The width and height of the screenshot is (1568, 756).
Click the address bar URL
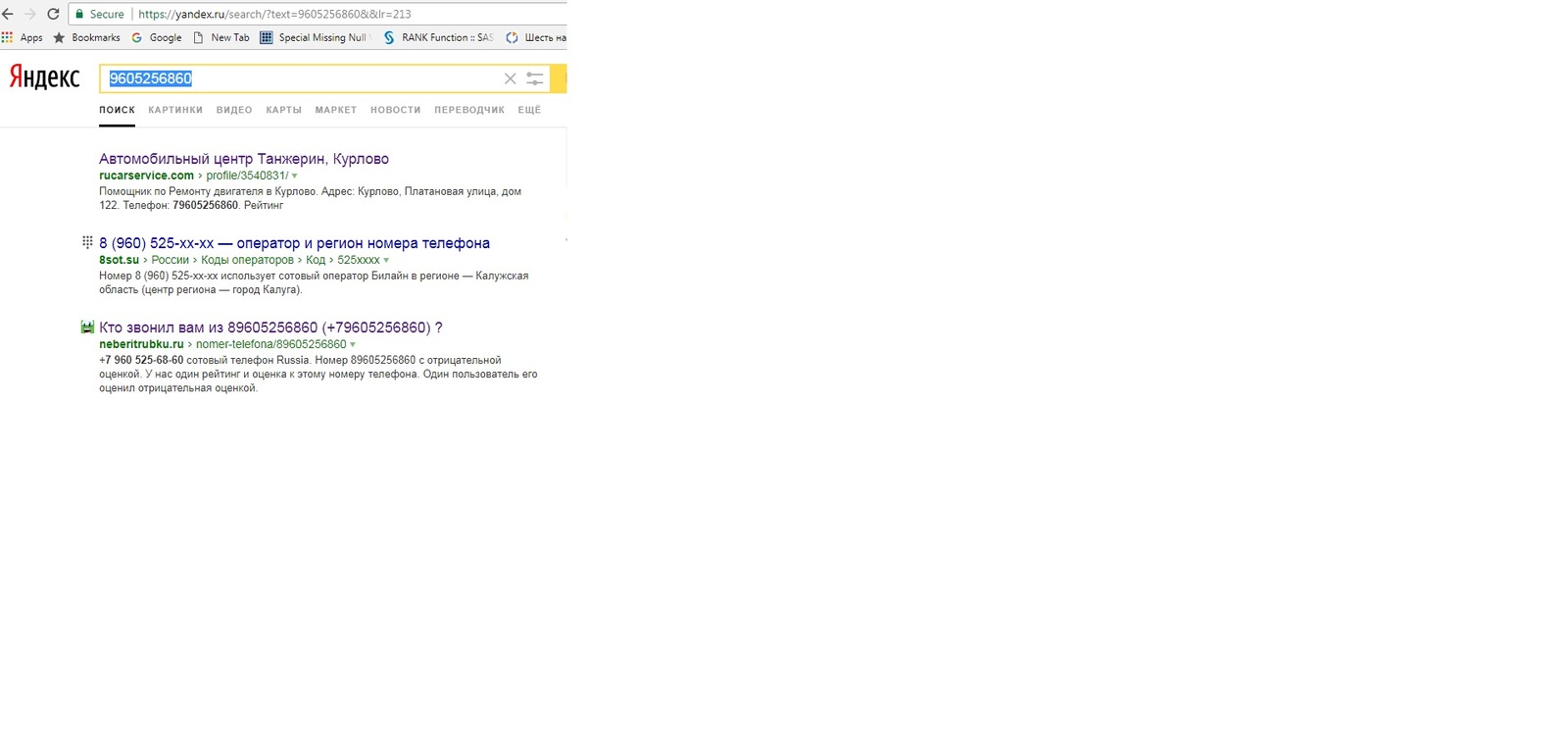pyautogui.click(x=274, y=14)
